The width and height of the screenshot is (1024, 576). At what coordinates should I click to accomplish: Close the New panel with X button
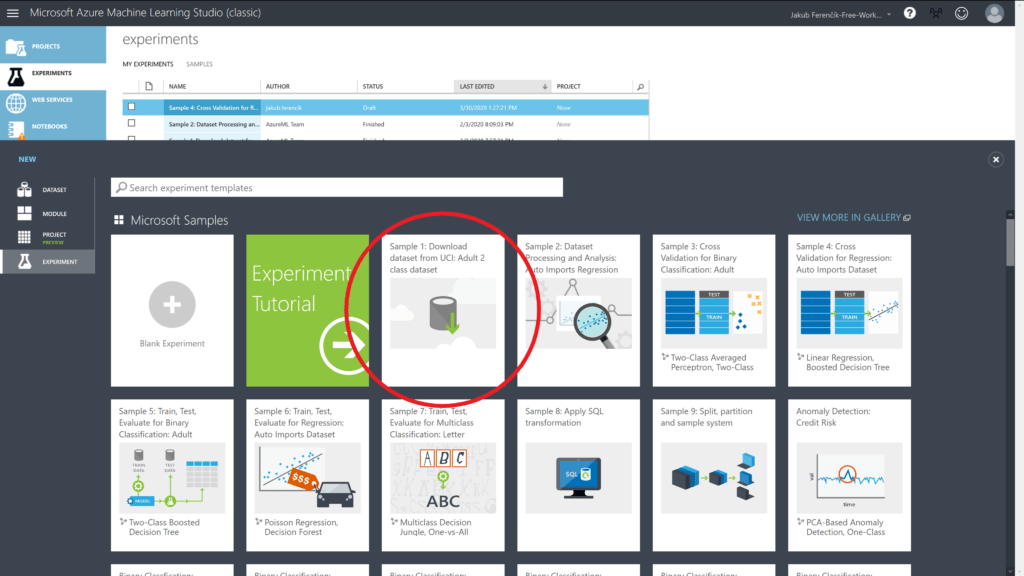click(x=996, y=159)
